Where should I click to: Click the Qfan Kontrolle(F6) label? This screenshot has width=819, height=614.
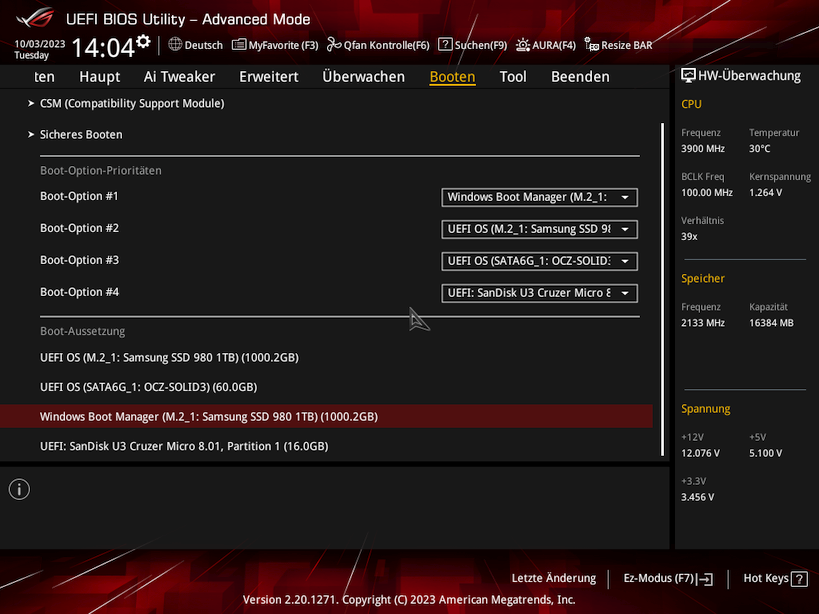[x=387, y=45]
